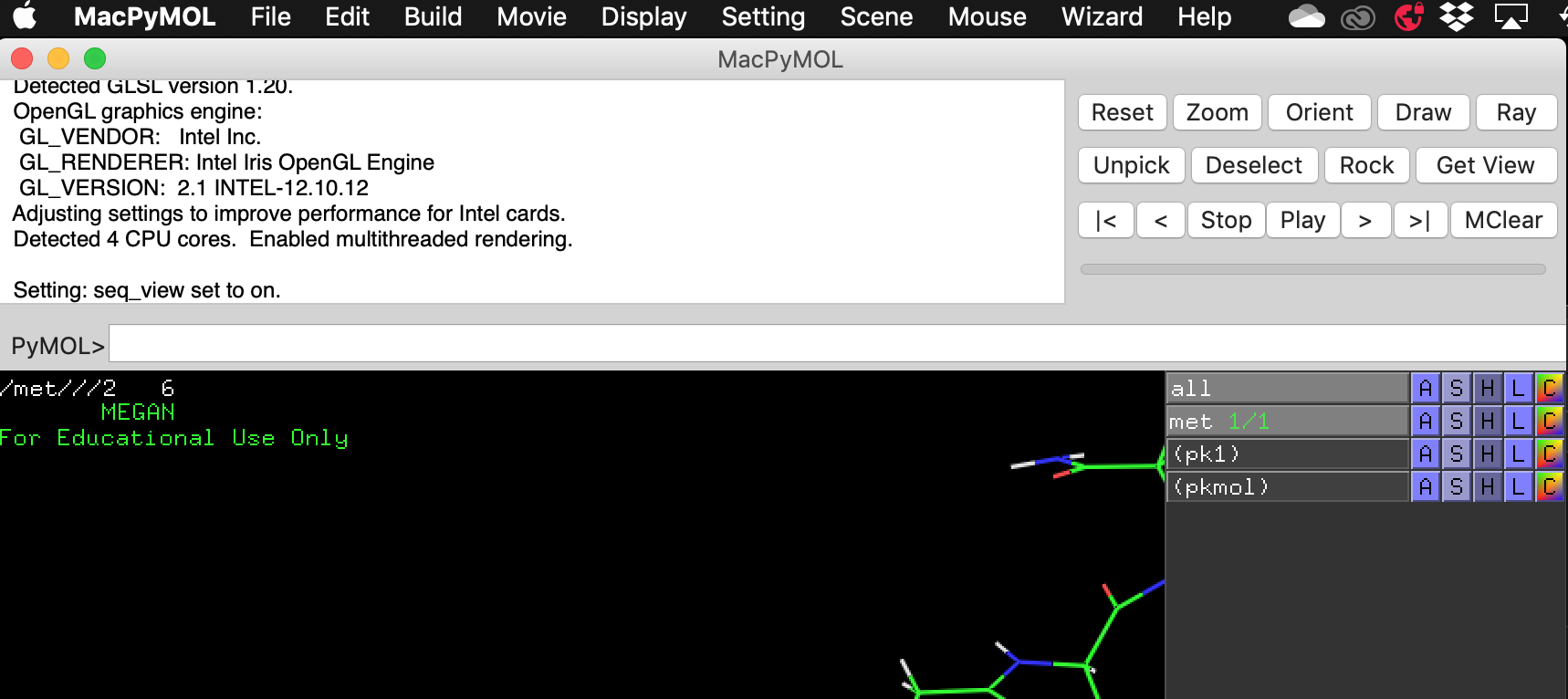Click the MClear button
Viewport: 1568px width, 699px height.
(x=1504, y=220)
